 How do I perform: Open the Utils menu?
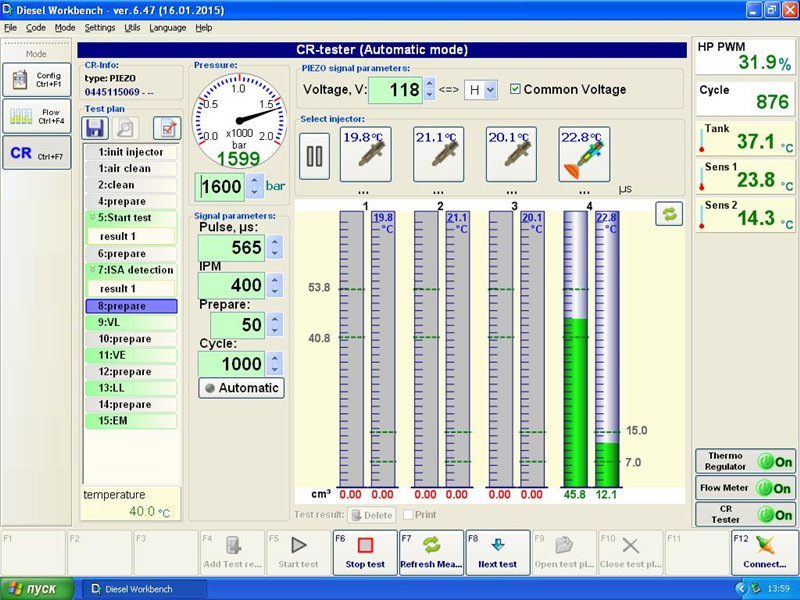132,28
